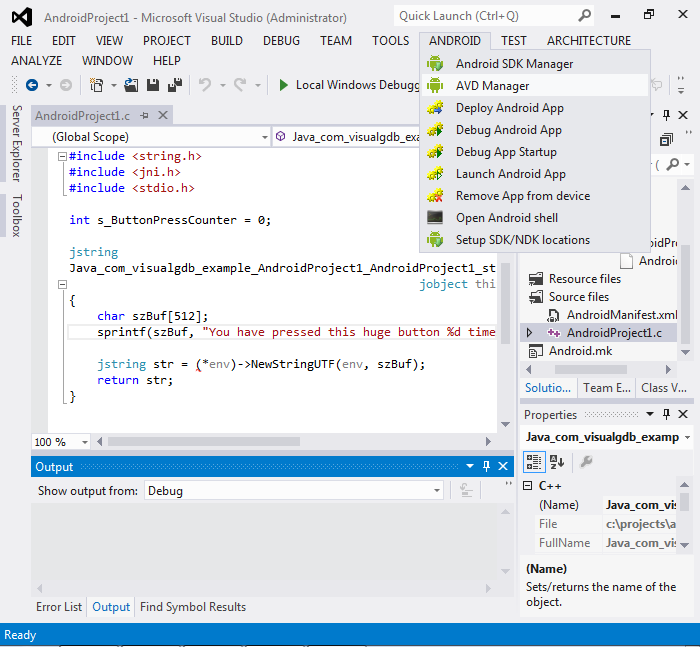
Task: Click Open File toolbar icon
Action: pos(131,85)
